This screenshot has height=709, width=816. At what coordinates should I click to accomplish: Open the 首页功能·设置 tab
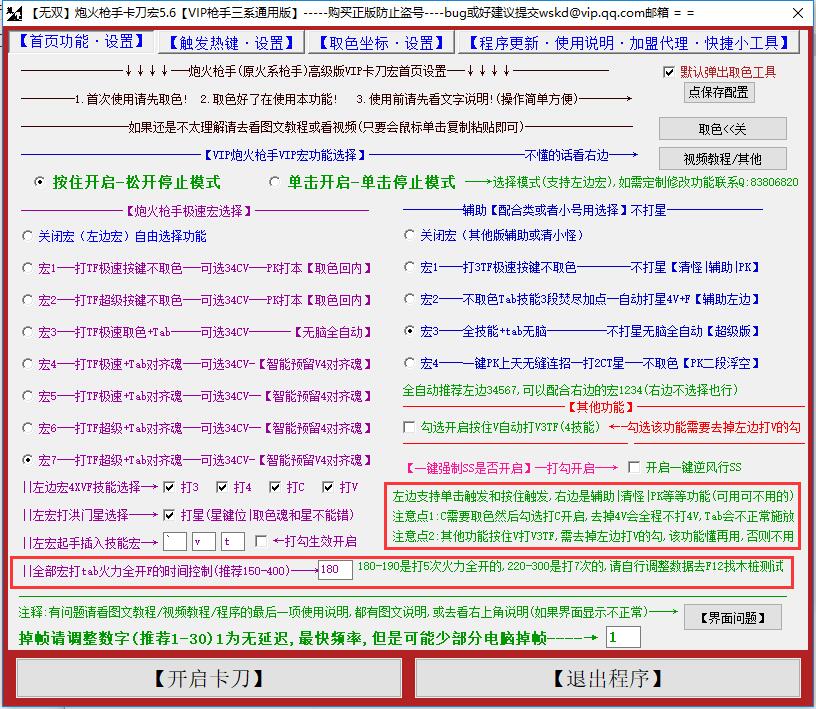click(79, 43)
